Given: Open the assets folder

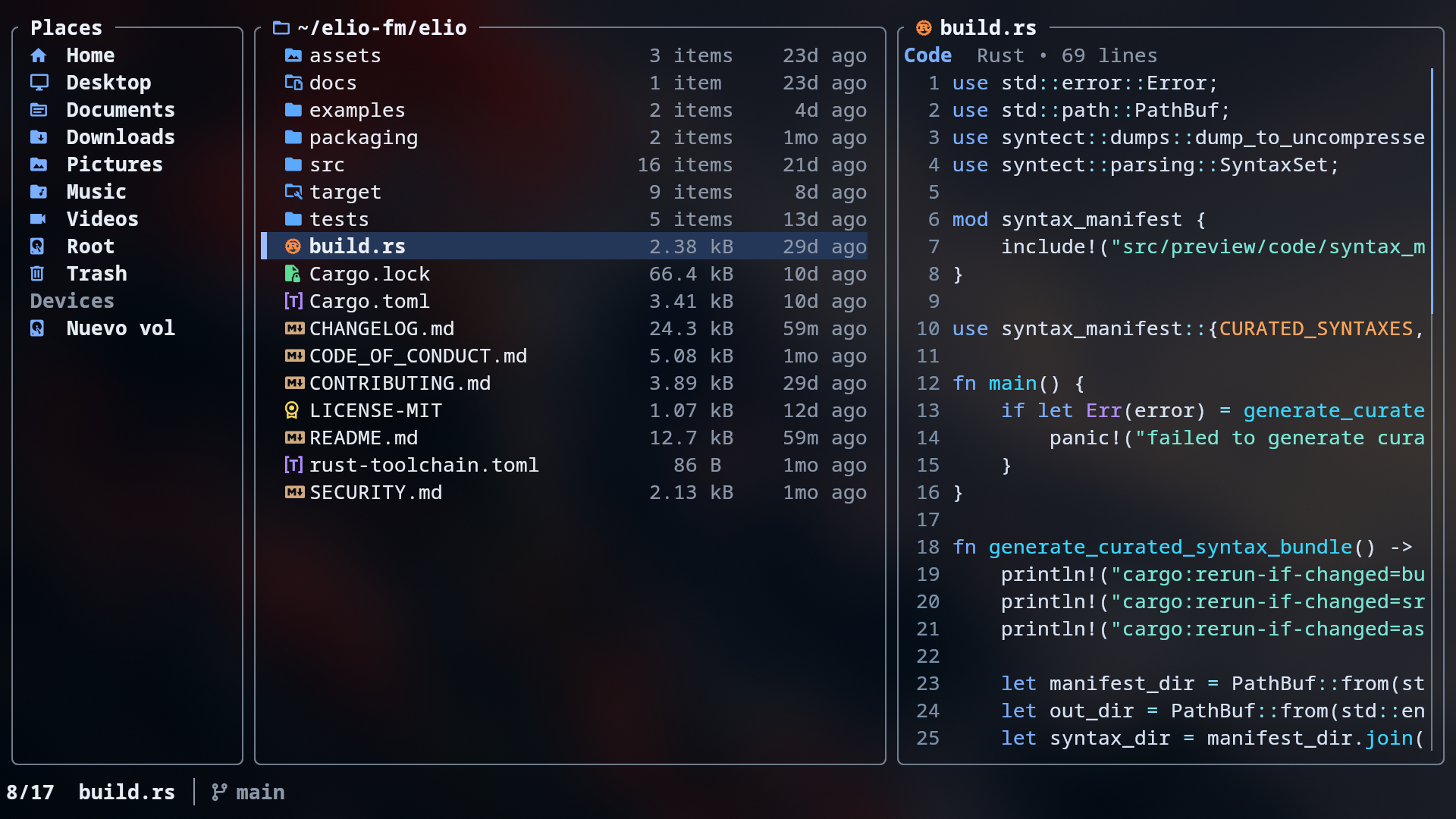Looking at the screenshot, I should coord(564,55).
